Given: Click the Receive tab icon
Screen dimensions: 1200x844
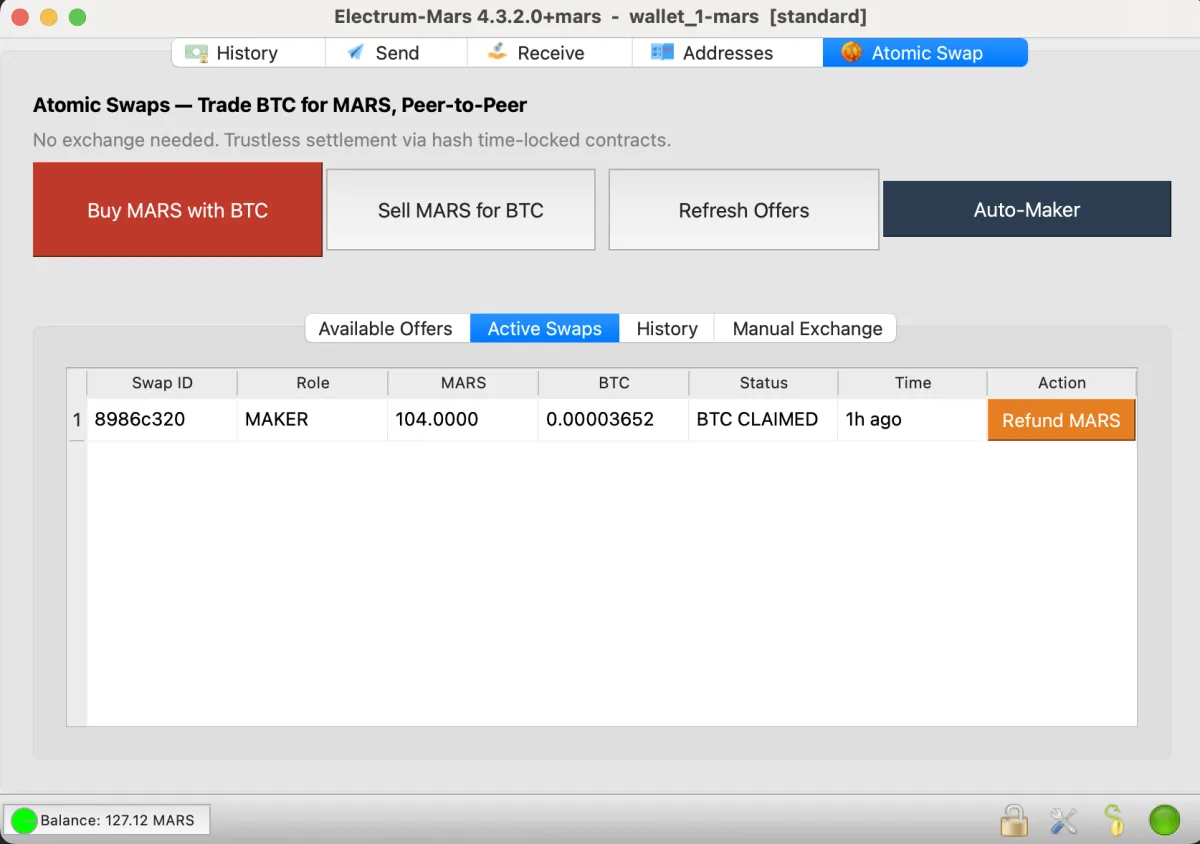Looking at the screenshot, I should point(498,52).
